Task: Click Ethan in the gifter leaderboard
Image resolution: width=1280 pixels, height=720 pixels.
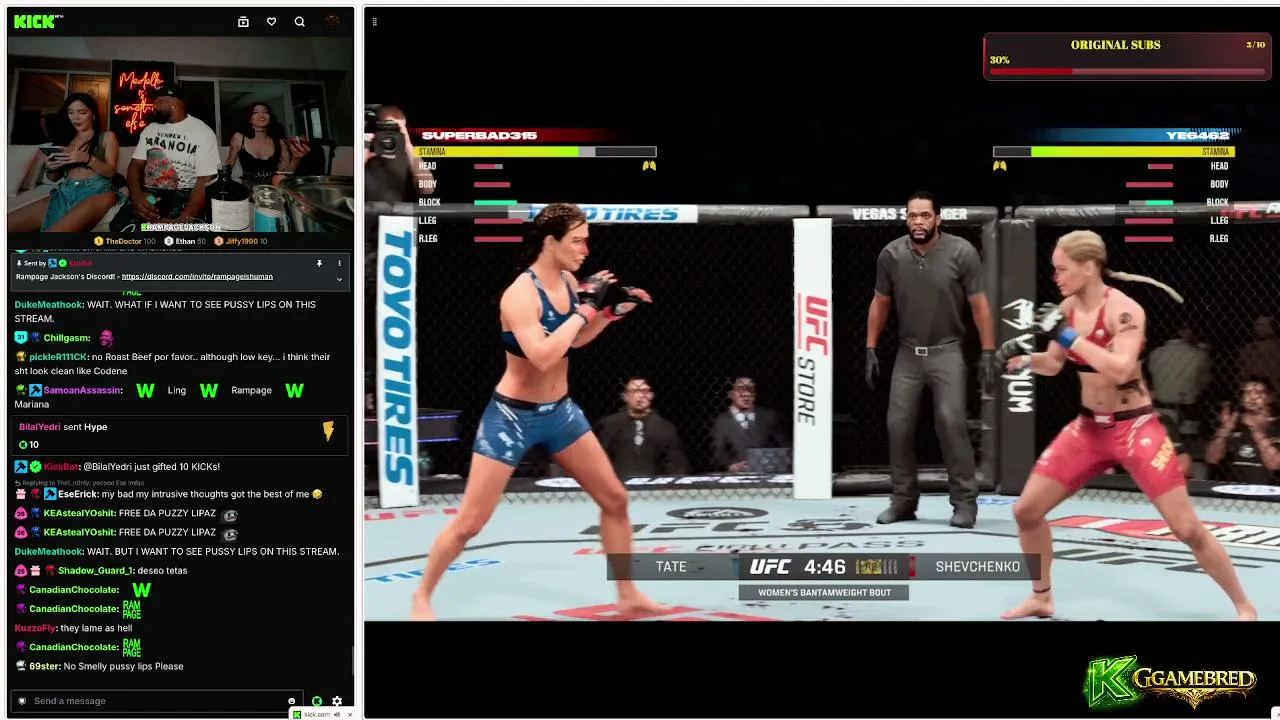Action: (184, 241)
